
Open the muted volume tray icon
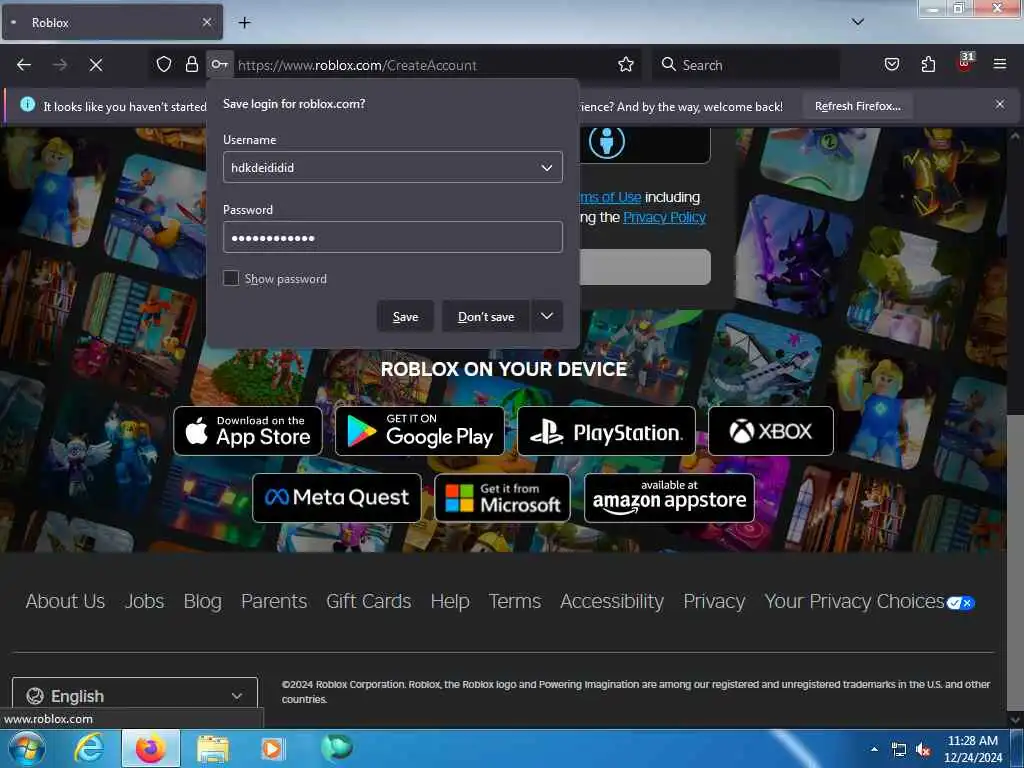click(x=923, y=750)
